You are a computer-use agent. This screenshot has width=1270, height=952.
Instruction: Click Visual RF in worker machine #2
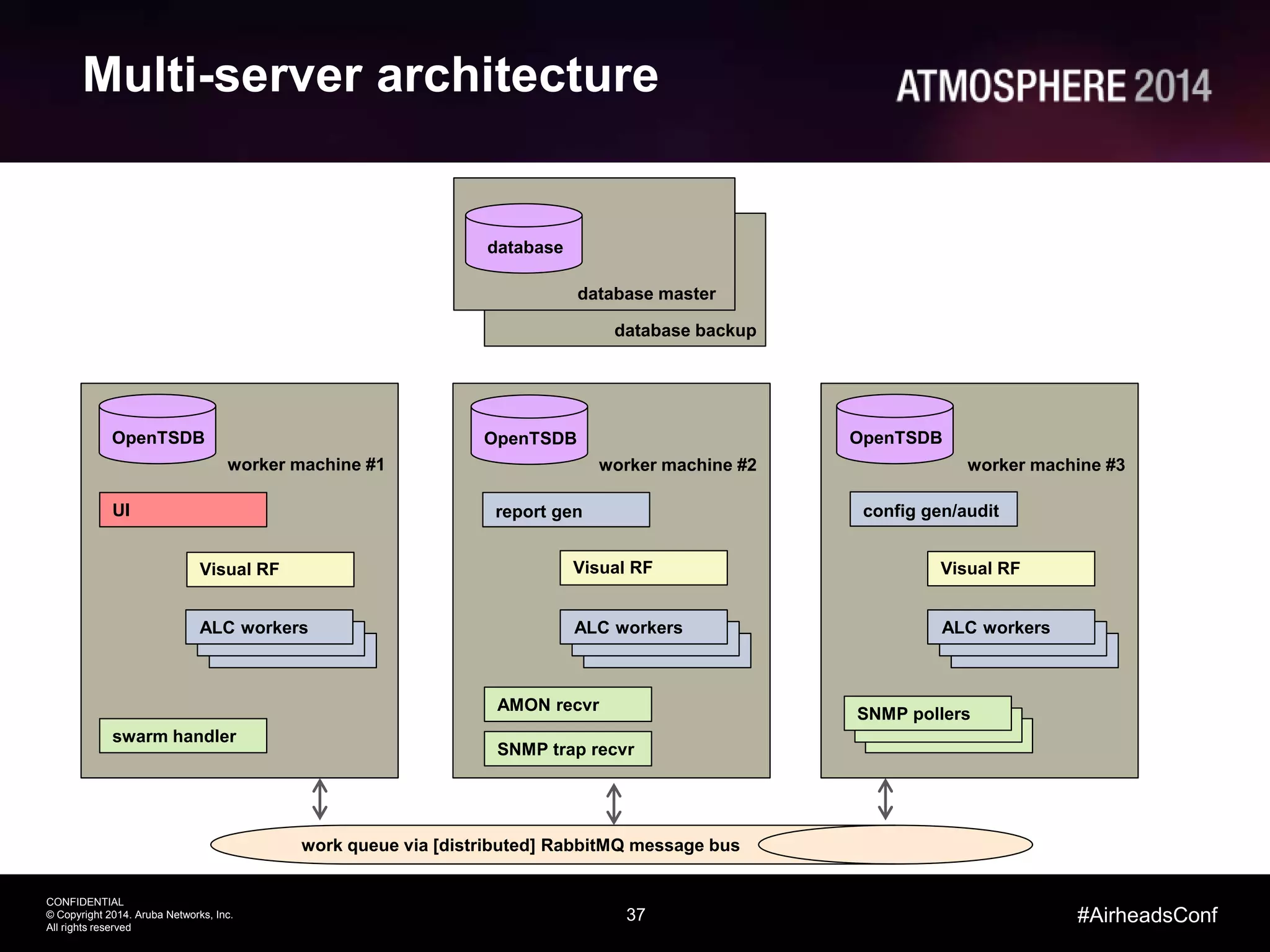click(644, 568)
